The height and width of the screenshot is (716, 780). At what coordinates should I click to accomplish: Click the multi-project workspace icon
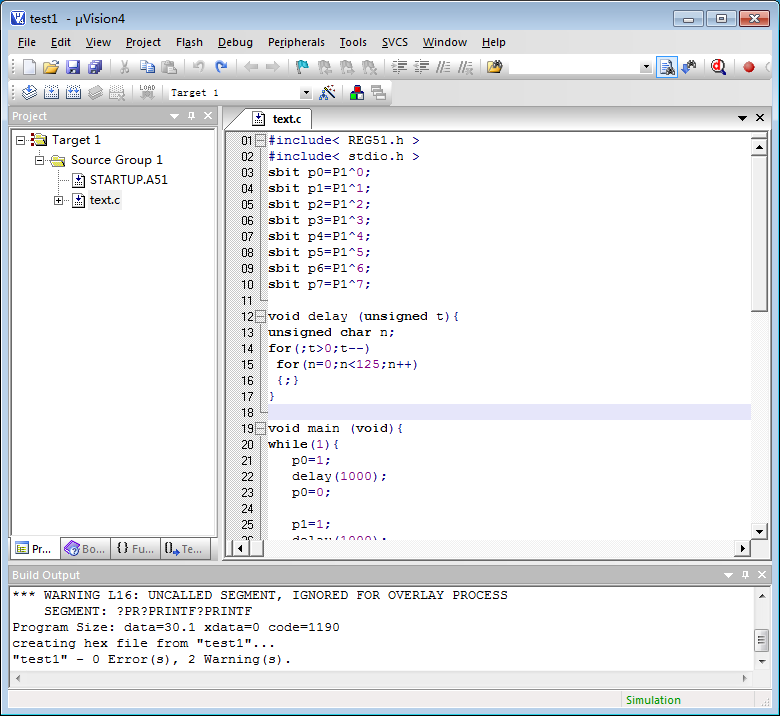pyautogui.click(x=379, y=93)
